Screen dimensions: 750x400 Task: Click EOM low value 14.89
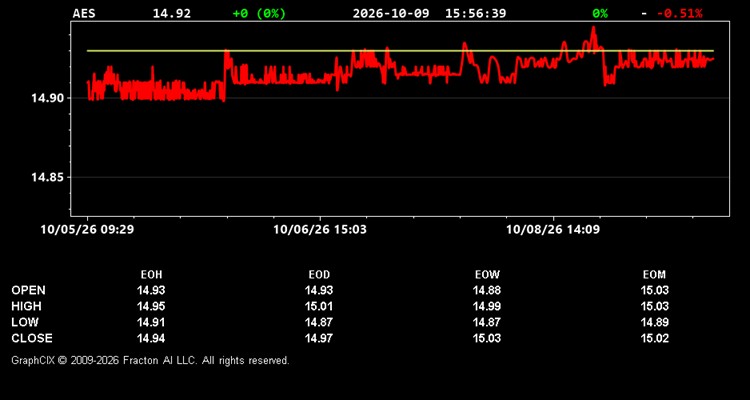point(655,322)
